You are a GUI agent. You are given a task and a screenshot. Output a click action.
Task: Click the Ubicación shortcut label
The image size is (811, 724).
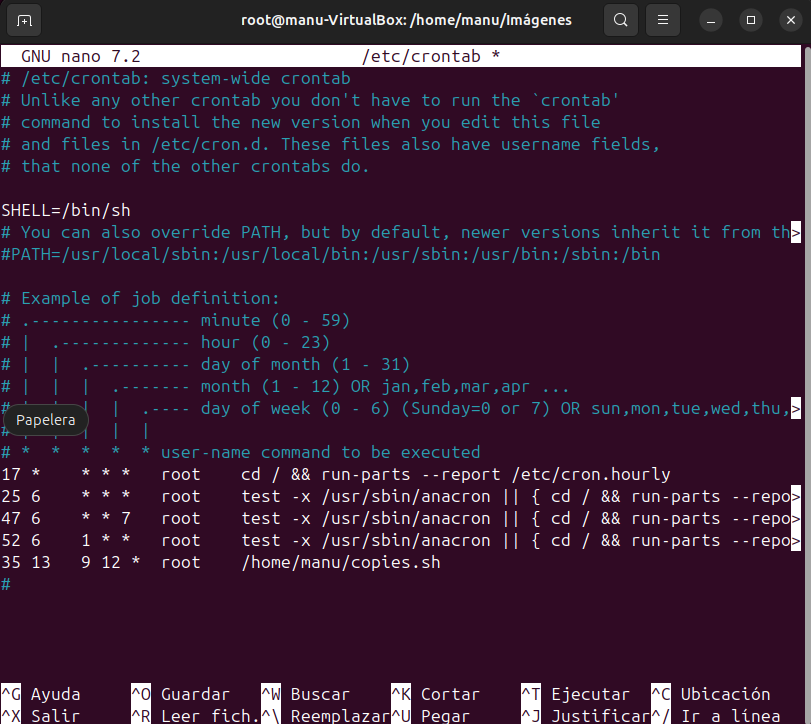(x=724, y=694)
